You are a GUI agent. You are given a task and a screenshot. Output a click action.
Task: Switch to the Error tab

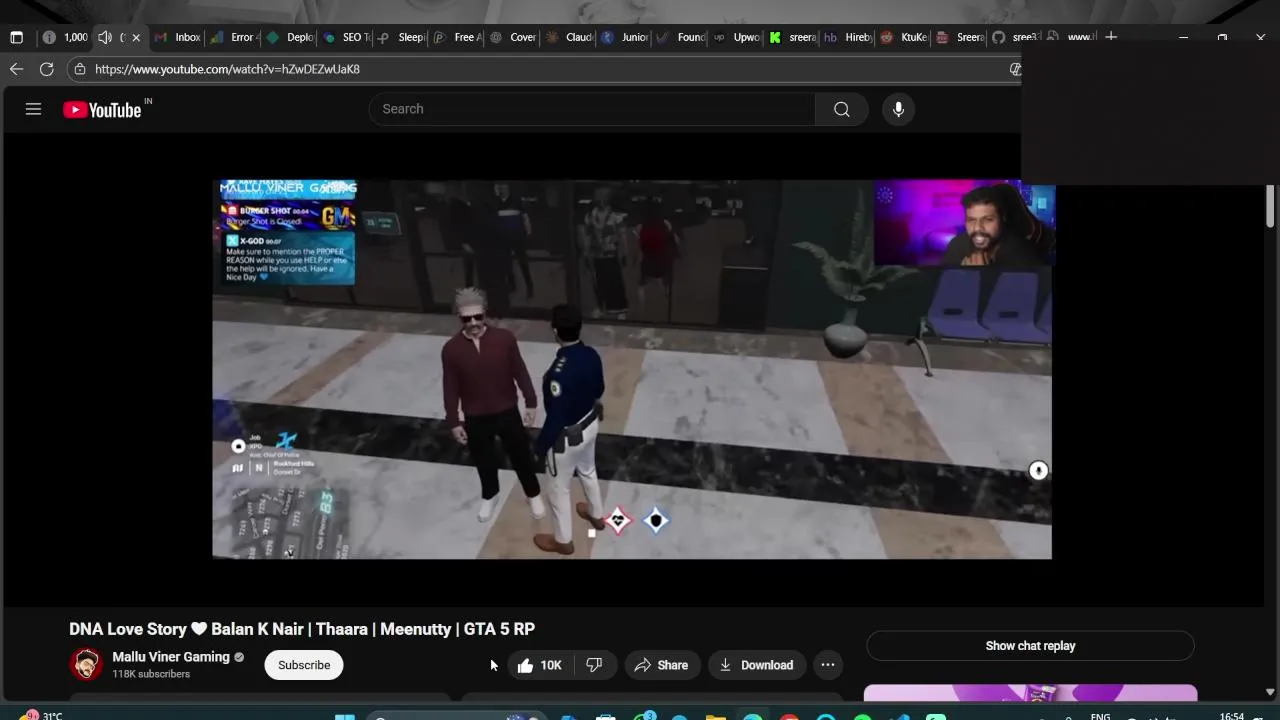(x=234, y=37)
